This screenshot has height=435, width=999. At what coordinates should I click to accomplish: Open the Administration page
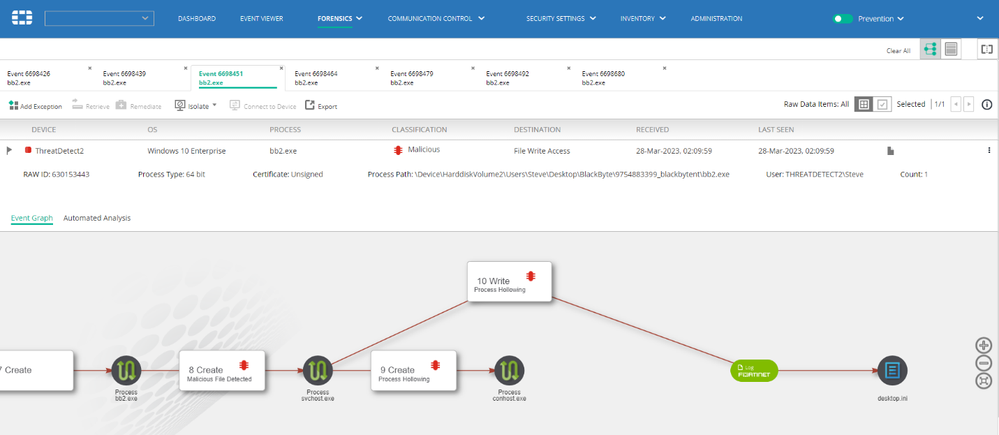pos(716,18)
